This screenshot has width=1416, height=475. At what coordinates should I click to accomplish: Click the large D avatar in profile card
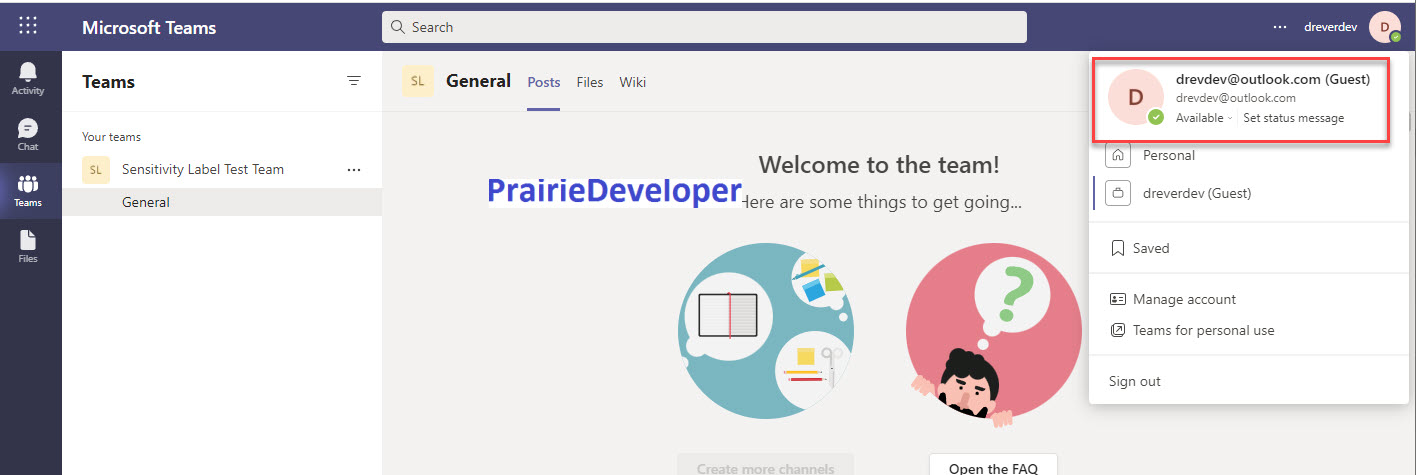[1136, 98]
